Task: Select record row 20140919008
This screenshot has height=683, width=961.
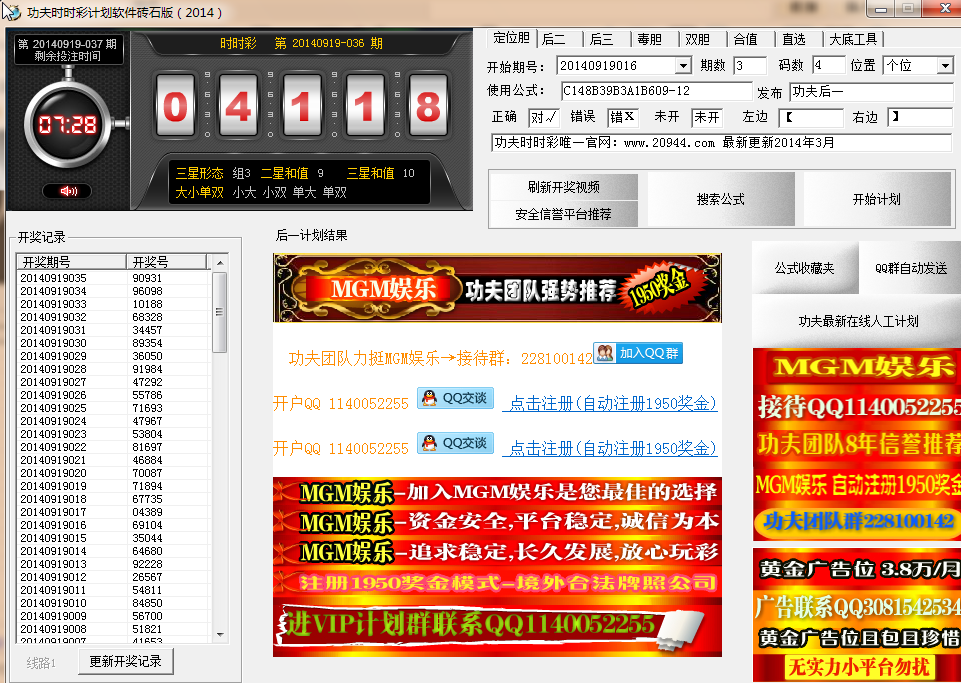Action: [x=114, y=629]
